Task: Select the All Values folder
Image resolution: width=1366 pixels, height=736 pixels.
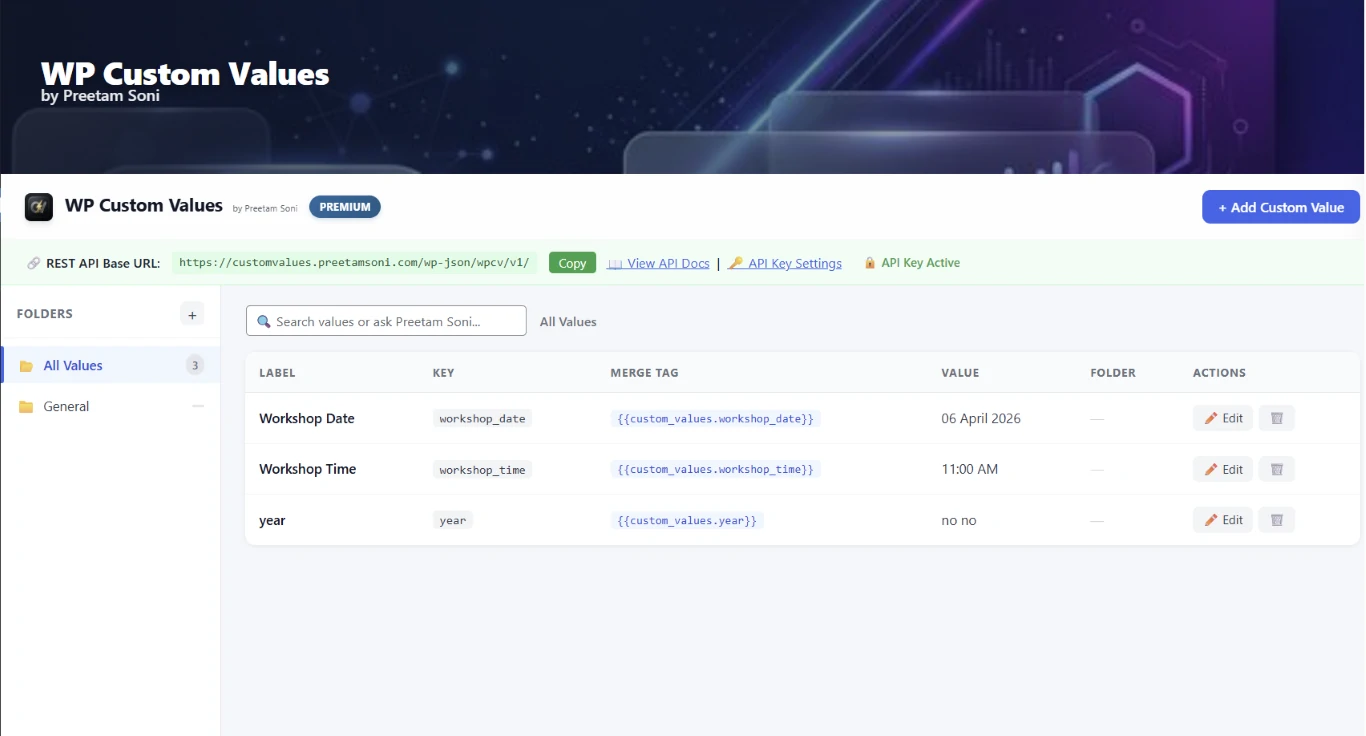Action: point(111,366)
